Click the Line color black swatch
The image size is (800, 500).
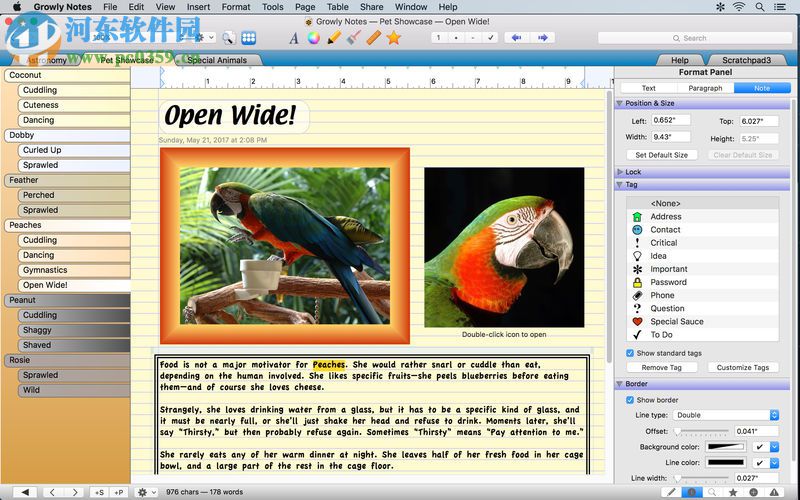(x=726, y=463)
